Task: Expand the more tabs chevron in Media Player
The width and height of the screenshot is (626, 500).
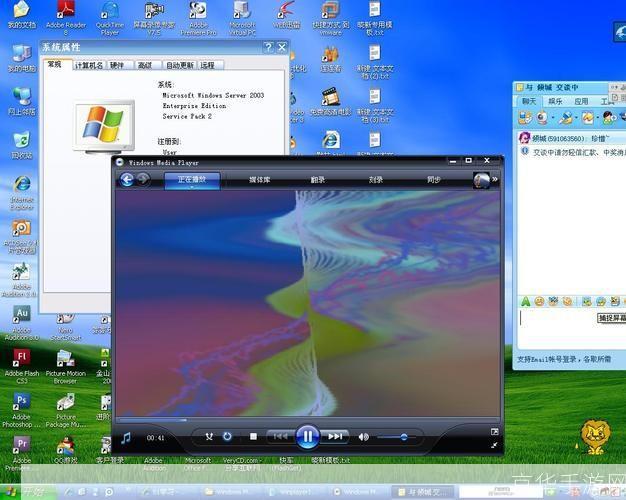Action: click(x=495, y=180)
